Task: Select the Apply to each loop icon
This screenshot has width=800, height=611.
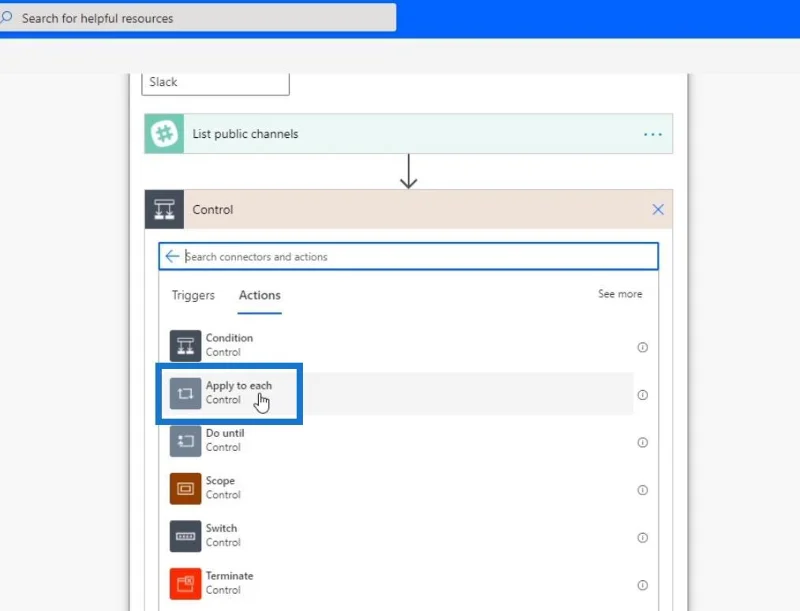Action: click(185, 393)
